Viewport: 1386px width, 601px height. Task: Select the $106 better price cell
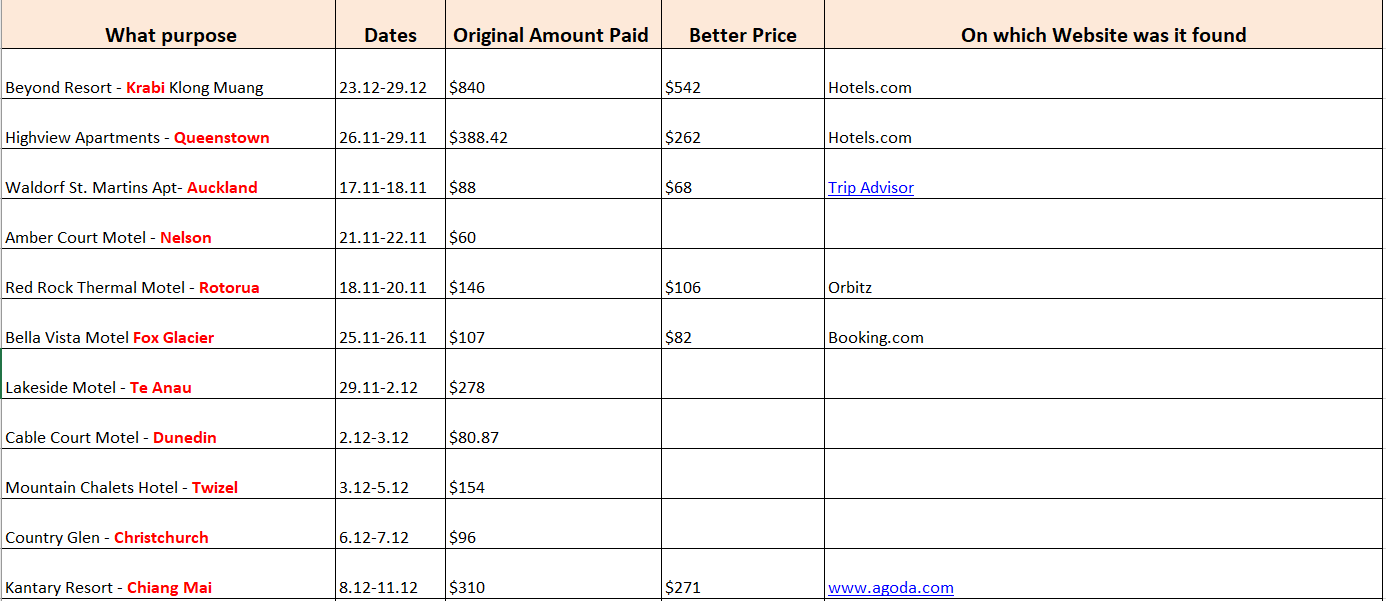(743, 275)
